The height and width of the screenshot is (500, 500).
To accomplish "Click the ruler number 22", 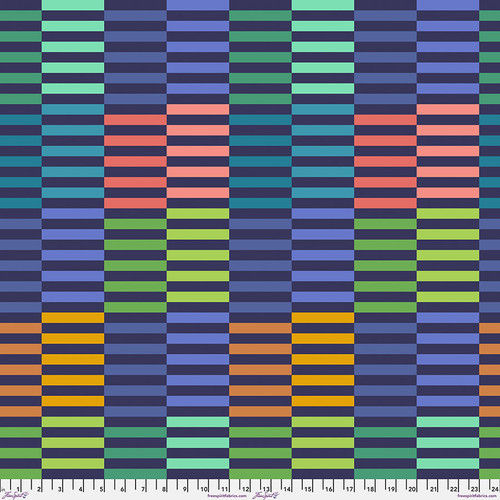I will point(454,489).
